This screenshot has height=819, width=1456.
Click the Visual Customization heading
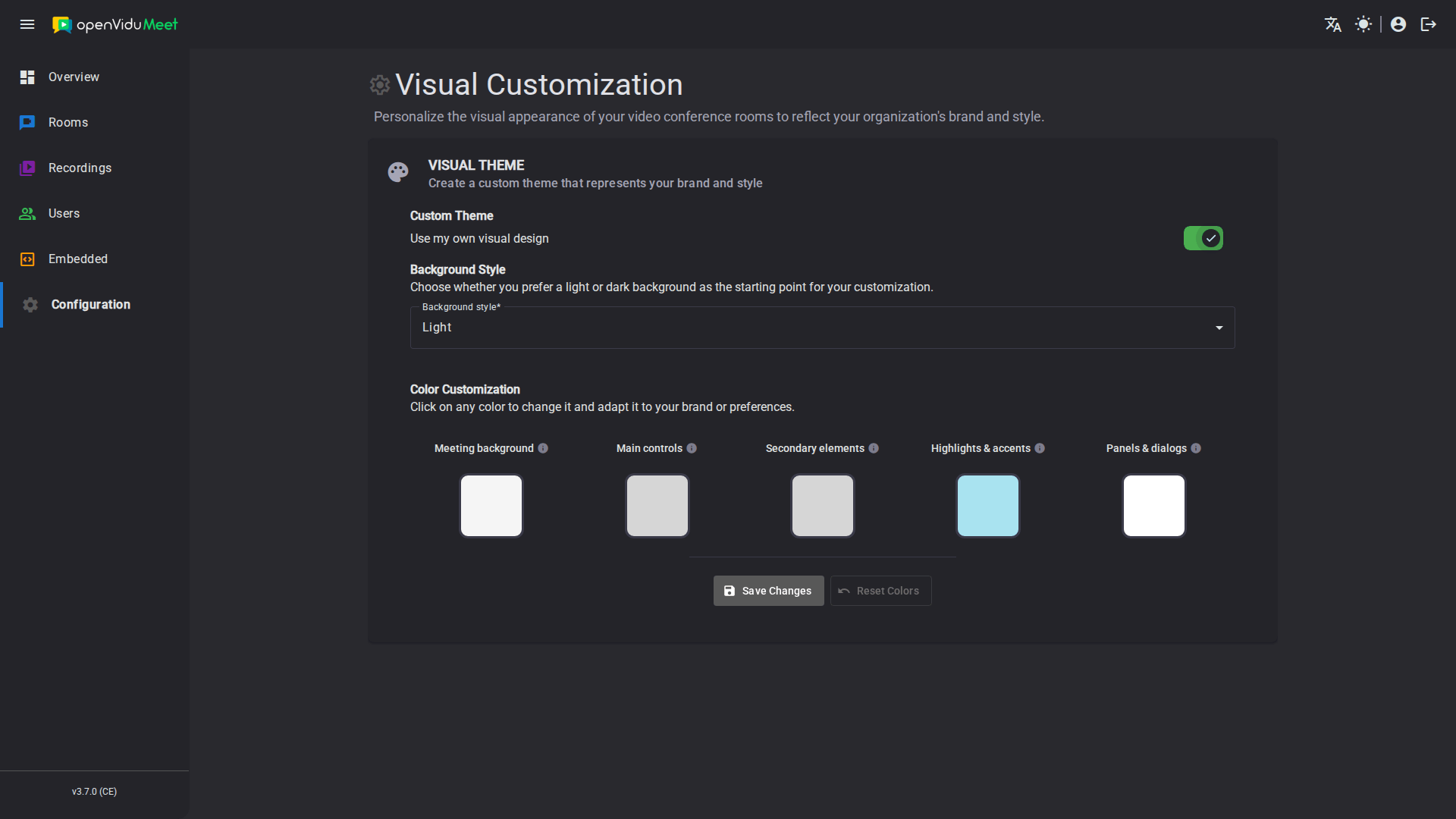coord(538,85)
